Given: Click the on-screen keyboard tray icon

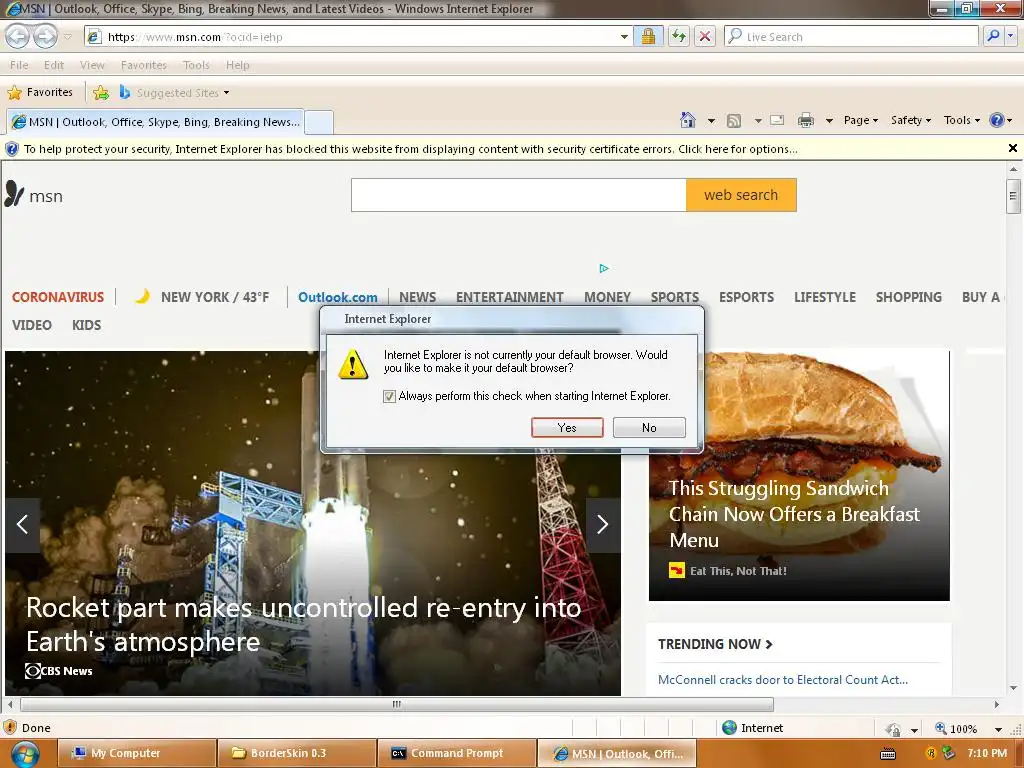Looking at the screenshot, I should [888, 754].
